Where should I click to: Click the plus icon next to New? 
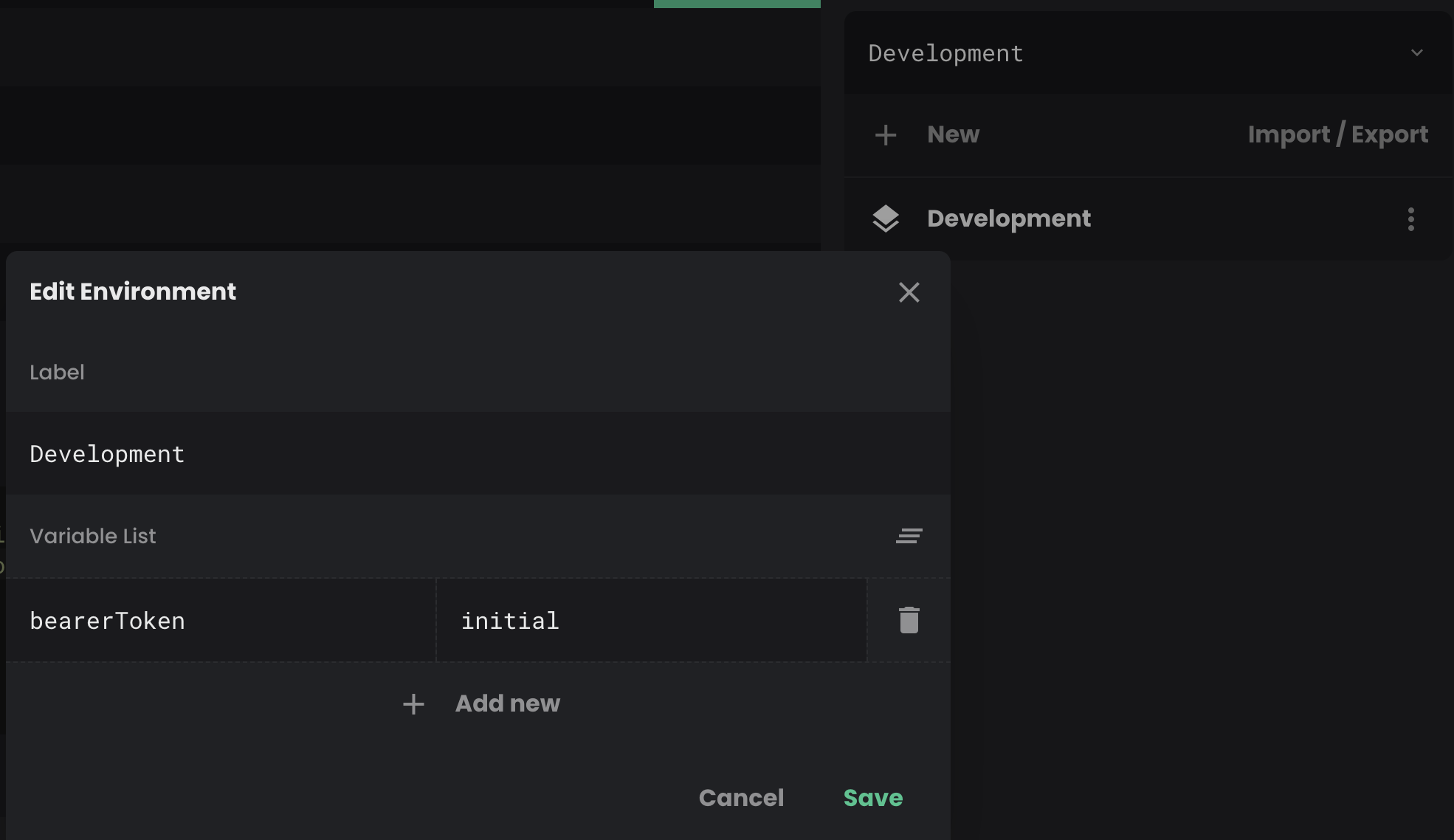point(885,134)
